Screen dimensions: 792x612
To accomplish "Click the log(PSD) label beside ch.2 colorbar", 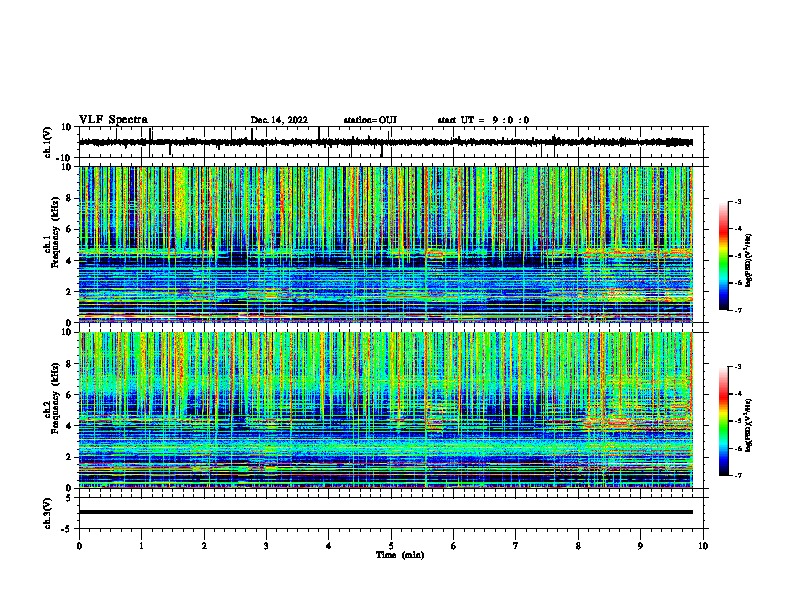I will 748,426.
